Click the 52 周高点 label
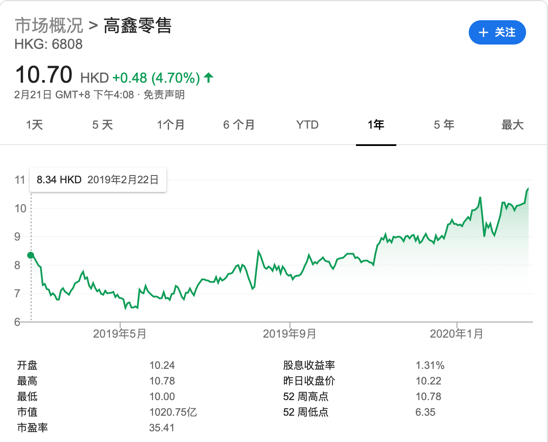Image resolution: width=548 pixels, height=442 pixels. coord(305,397)
